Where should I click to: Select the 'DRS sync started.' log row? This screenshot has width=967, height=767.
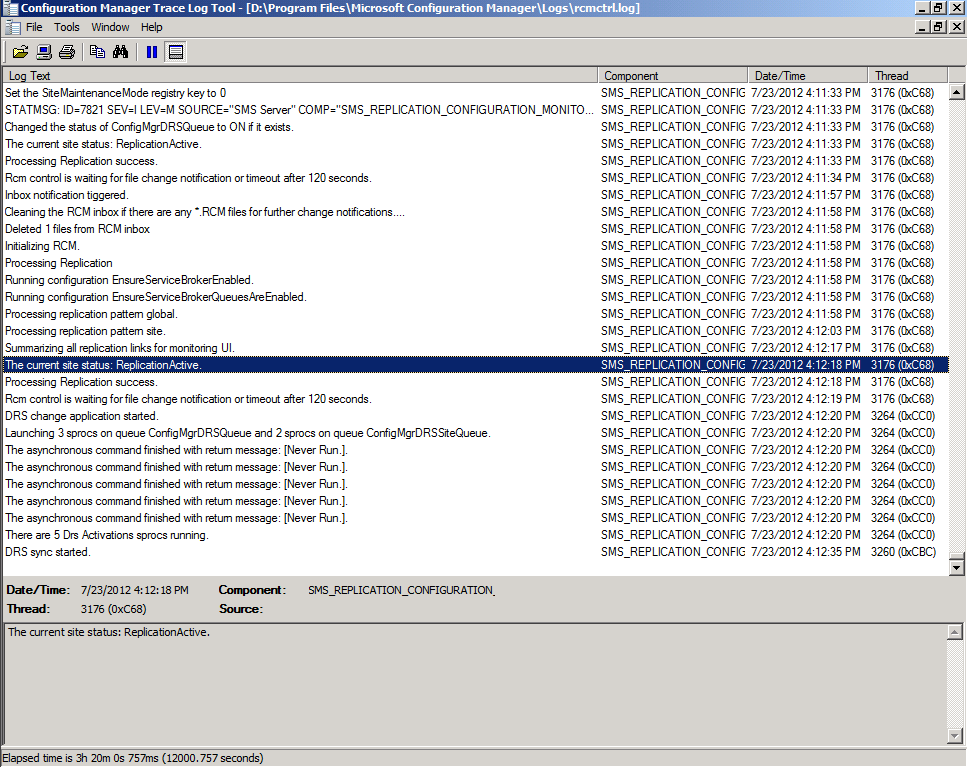pos(476,552)
